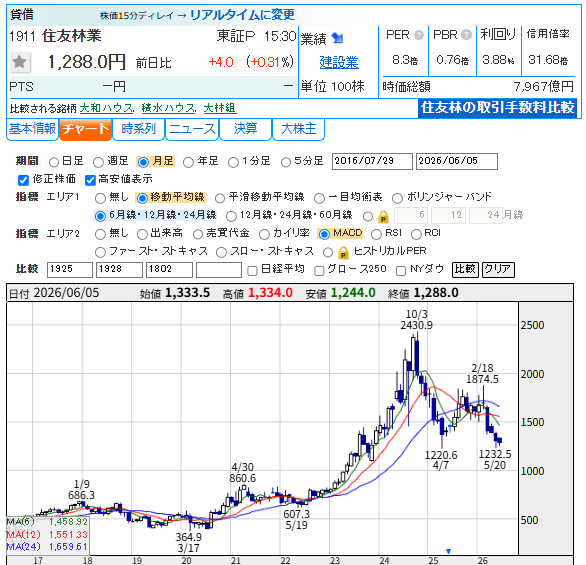The width and height of the screenshot is (586, 565).
Task: Select 無し for indicator area 2
Action: click(100, 234)
